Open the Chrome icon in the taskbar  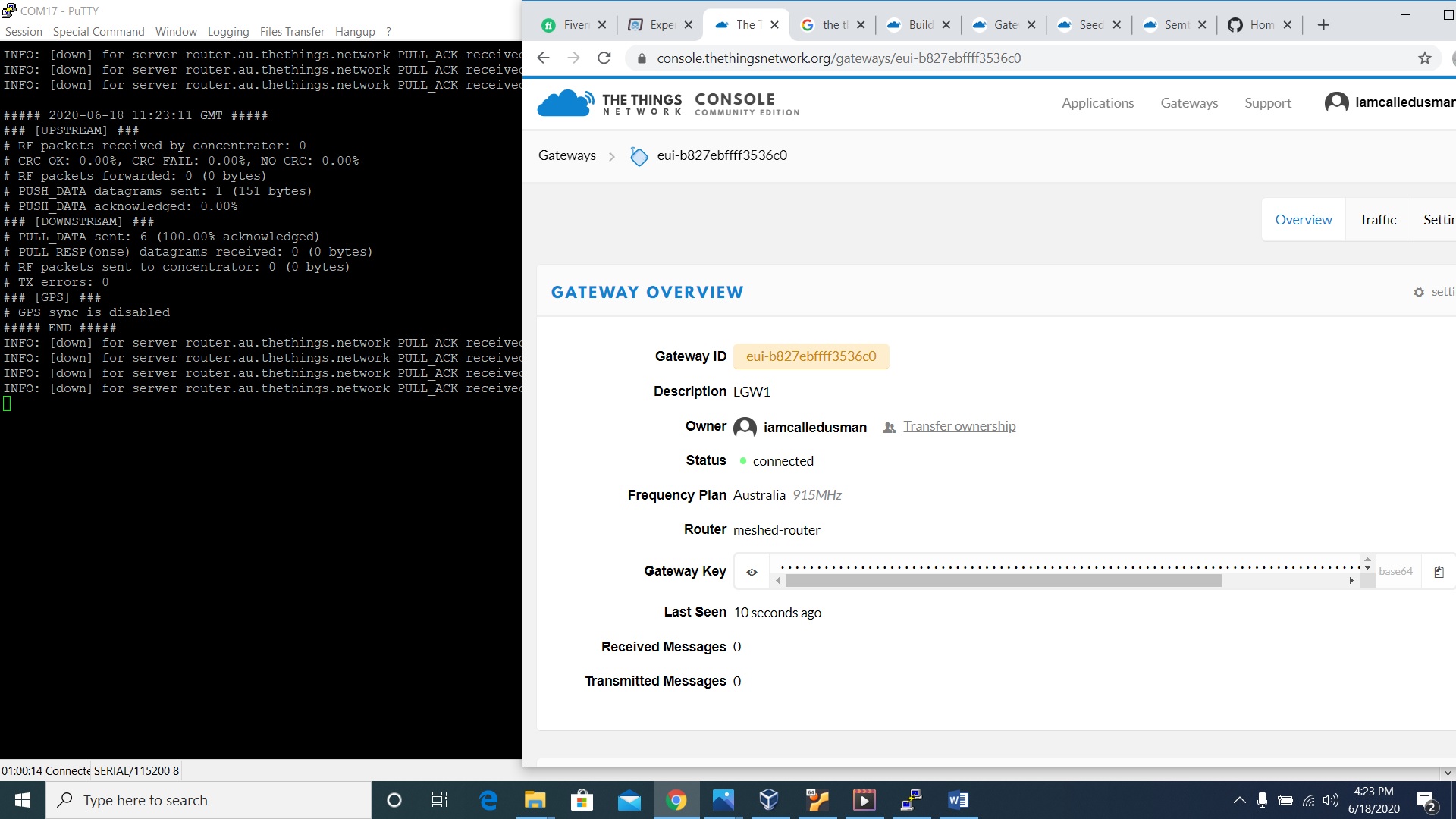(x=676, y=800)
